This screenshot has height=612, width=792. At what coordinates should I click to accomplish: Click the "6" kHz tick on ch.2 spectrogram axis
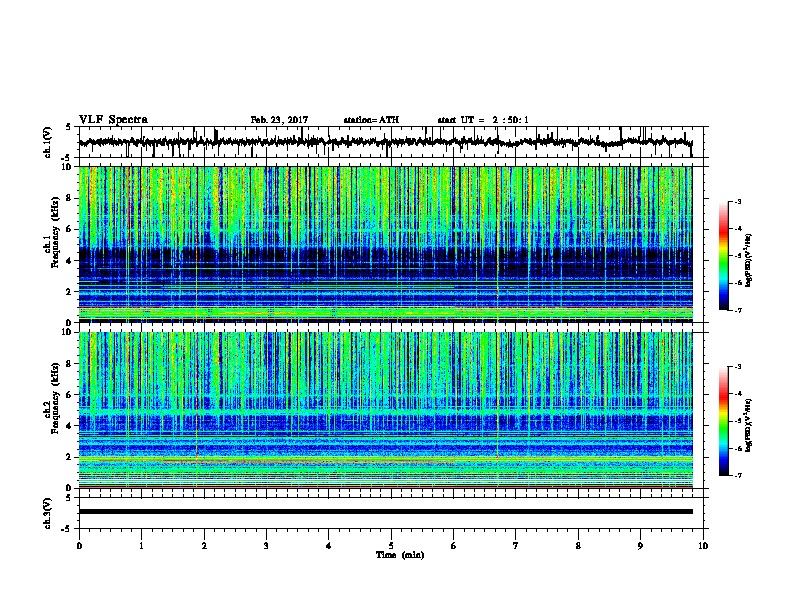pyautogui.click(x=71, y=394)
